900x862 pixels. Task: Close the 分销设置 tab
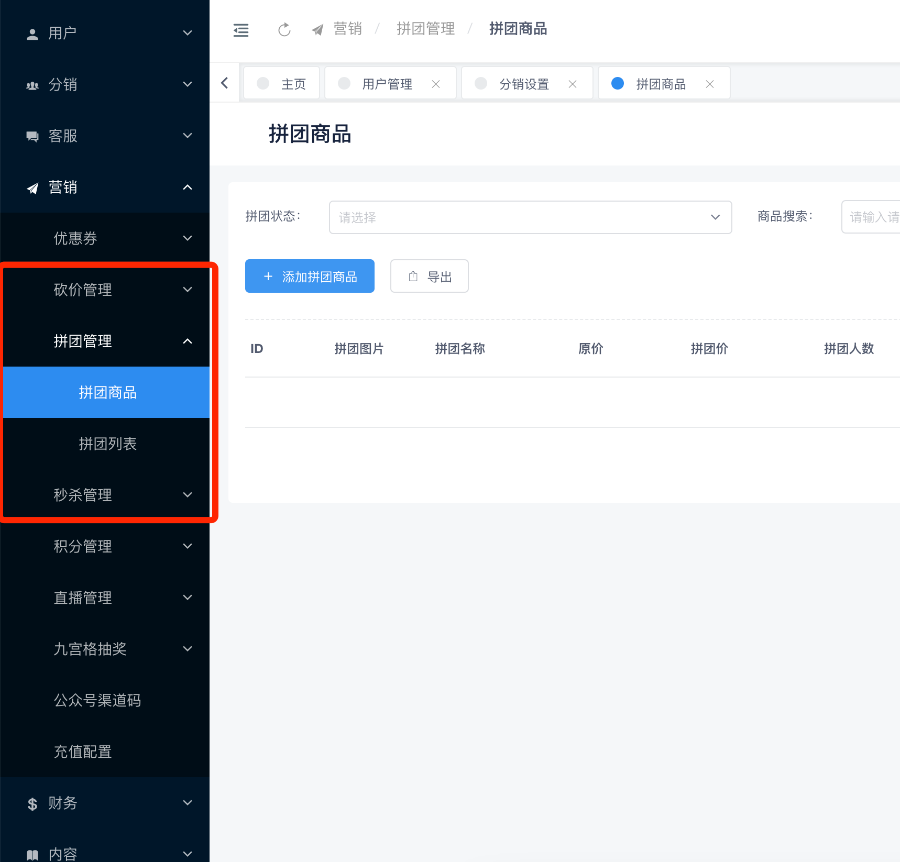572,84
